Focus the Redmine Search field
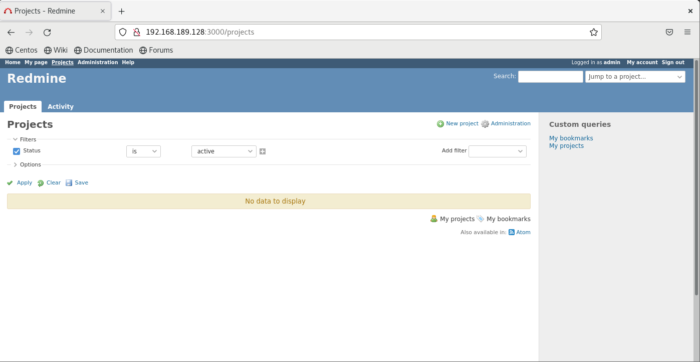Screen dimensions: 700x362 (x=550, y=77)
